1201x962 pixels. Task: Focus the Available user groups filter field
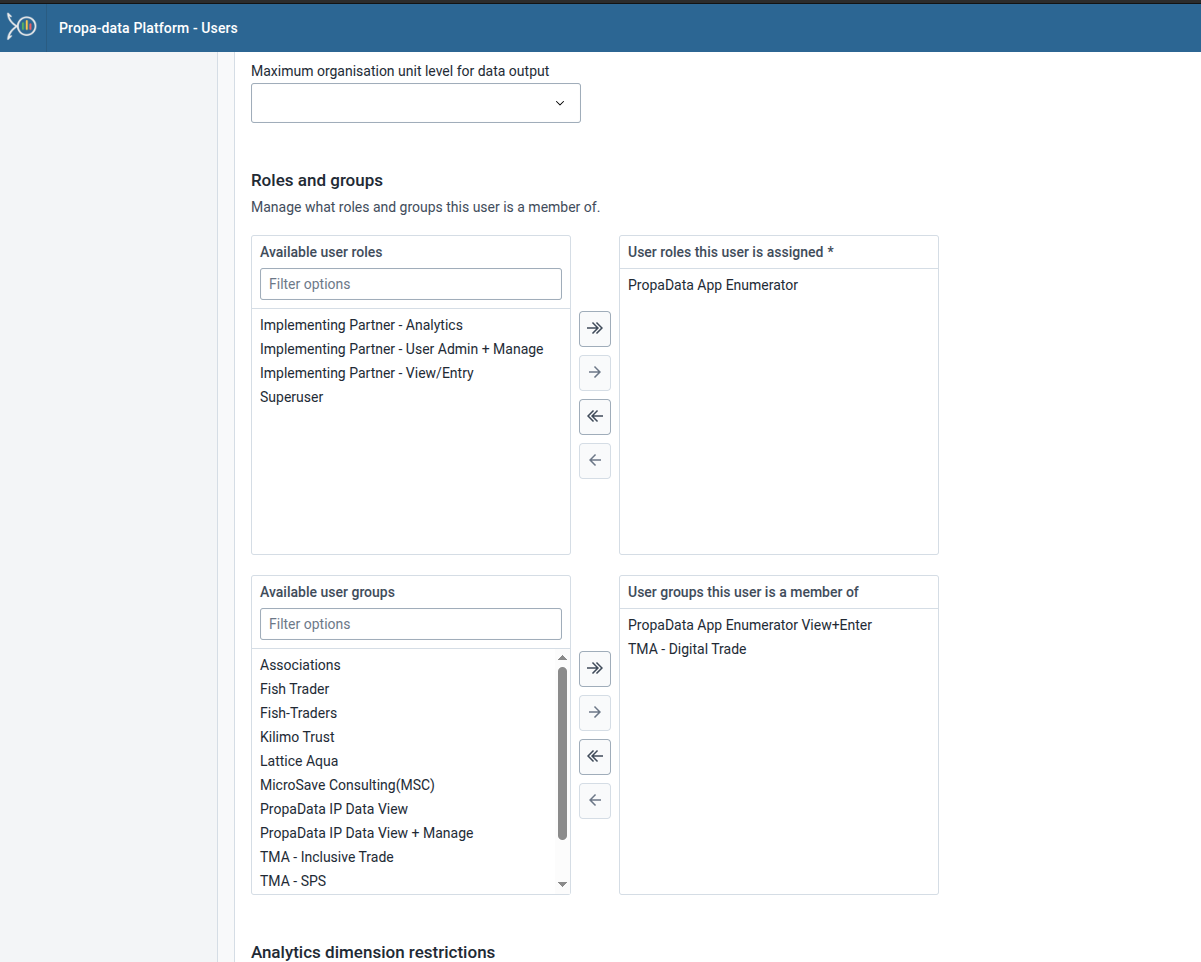coord(410,624)
